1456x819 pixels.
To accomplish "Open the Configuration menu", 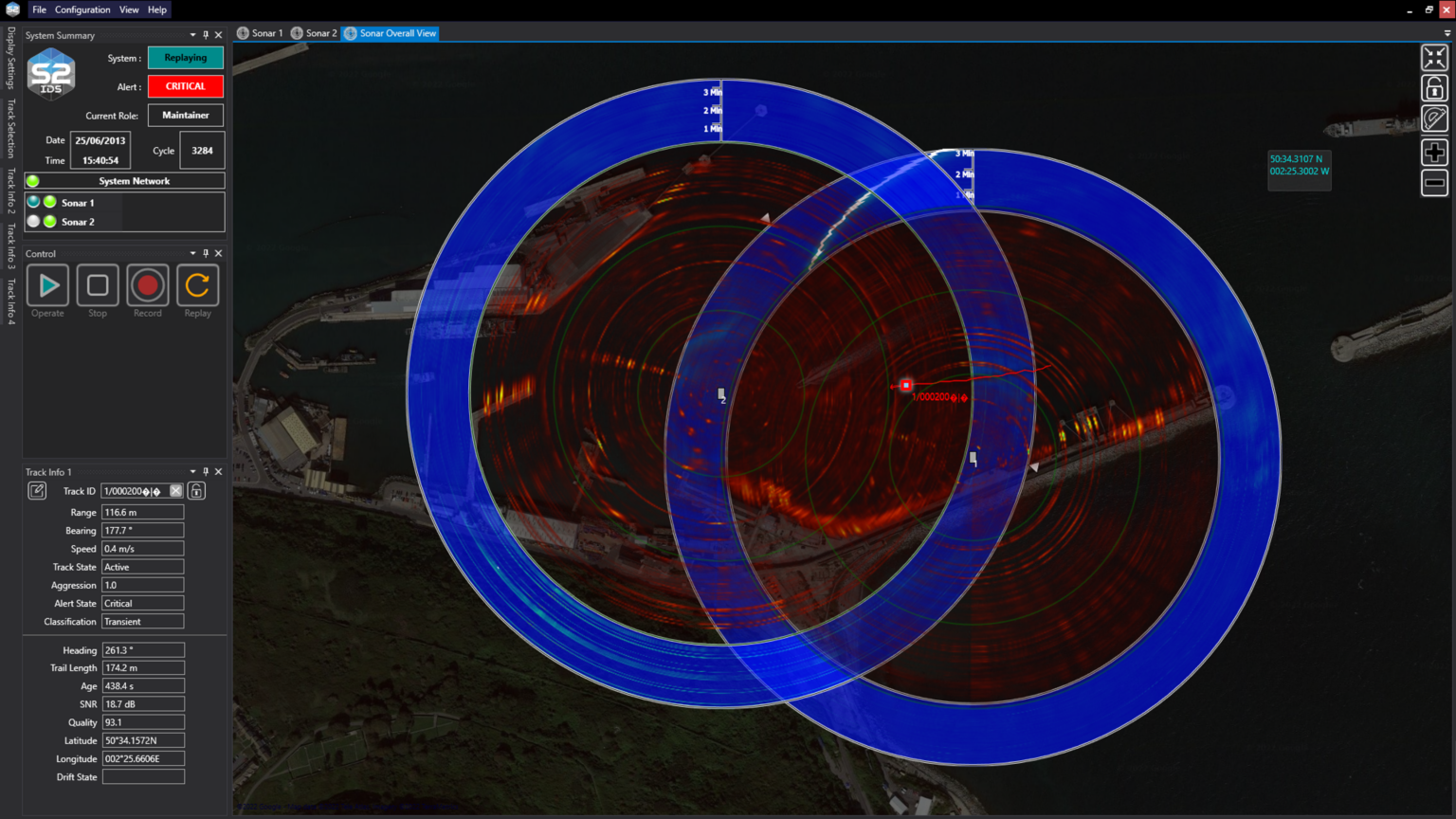I will pos(82,9).
